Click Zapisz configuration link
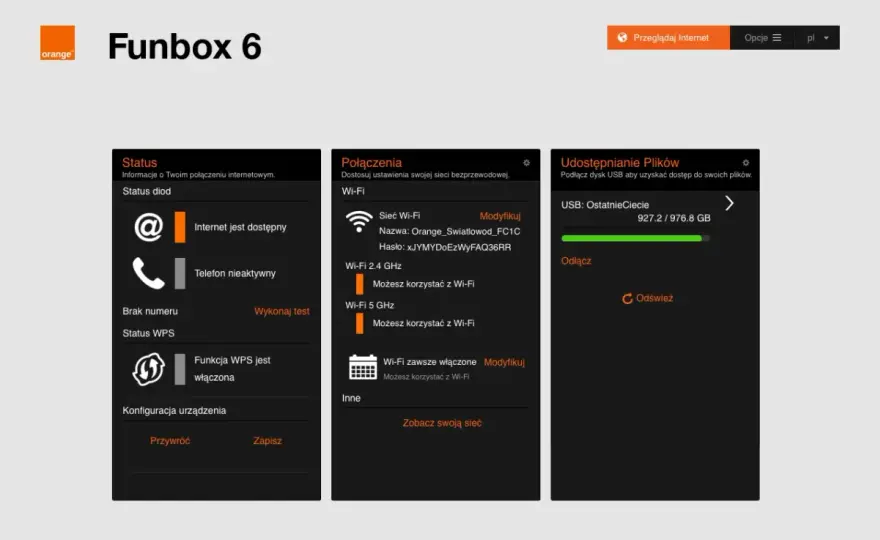 [x=267, y=441]
